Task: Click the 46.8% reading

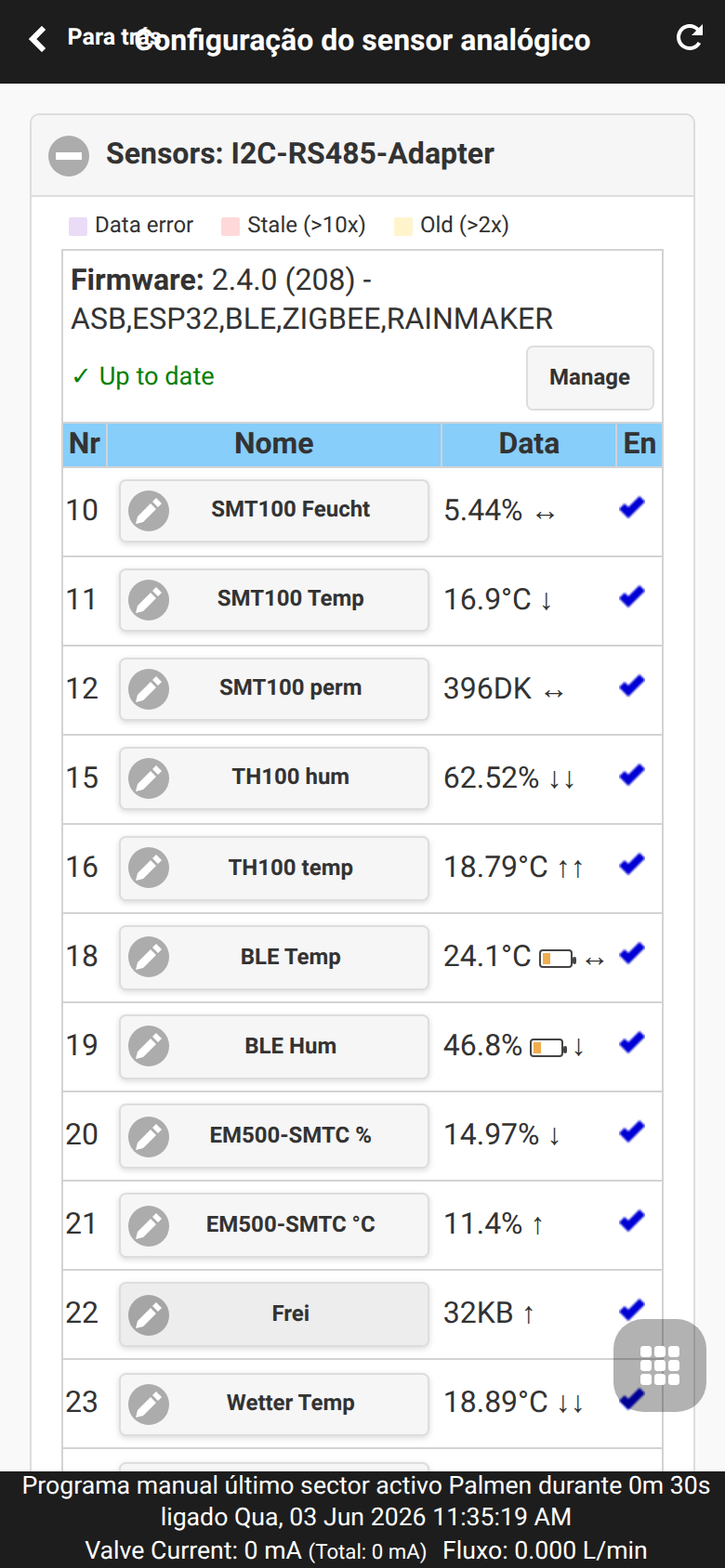Action: (x=483, y=1045)
